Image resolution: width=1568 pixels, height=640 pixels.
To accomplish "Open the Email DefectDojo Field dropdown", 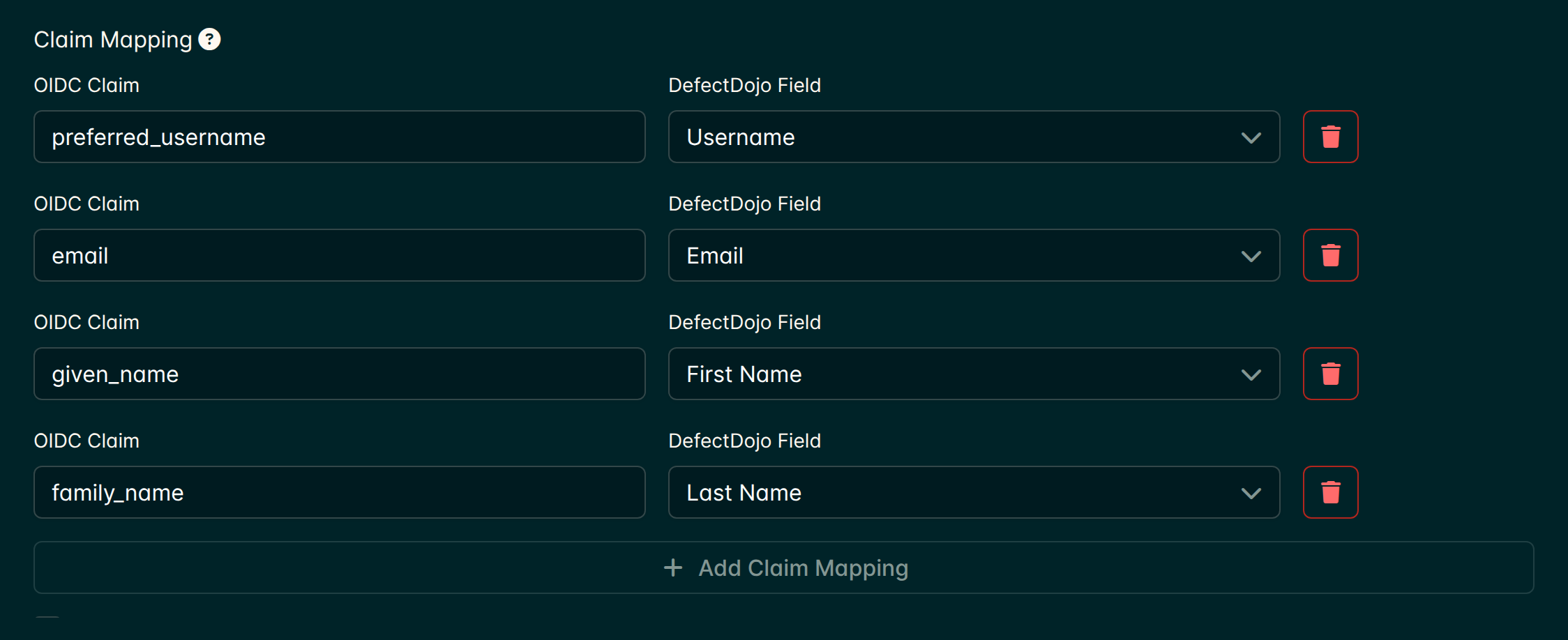I will (x=974, y=255).
